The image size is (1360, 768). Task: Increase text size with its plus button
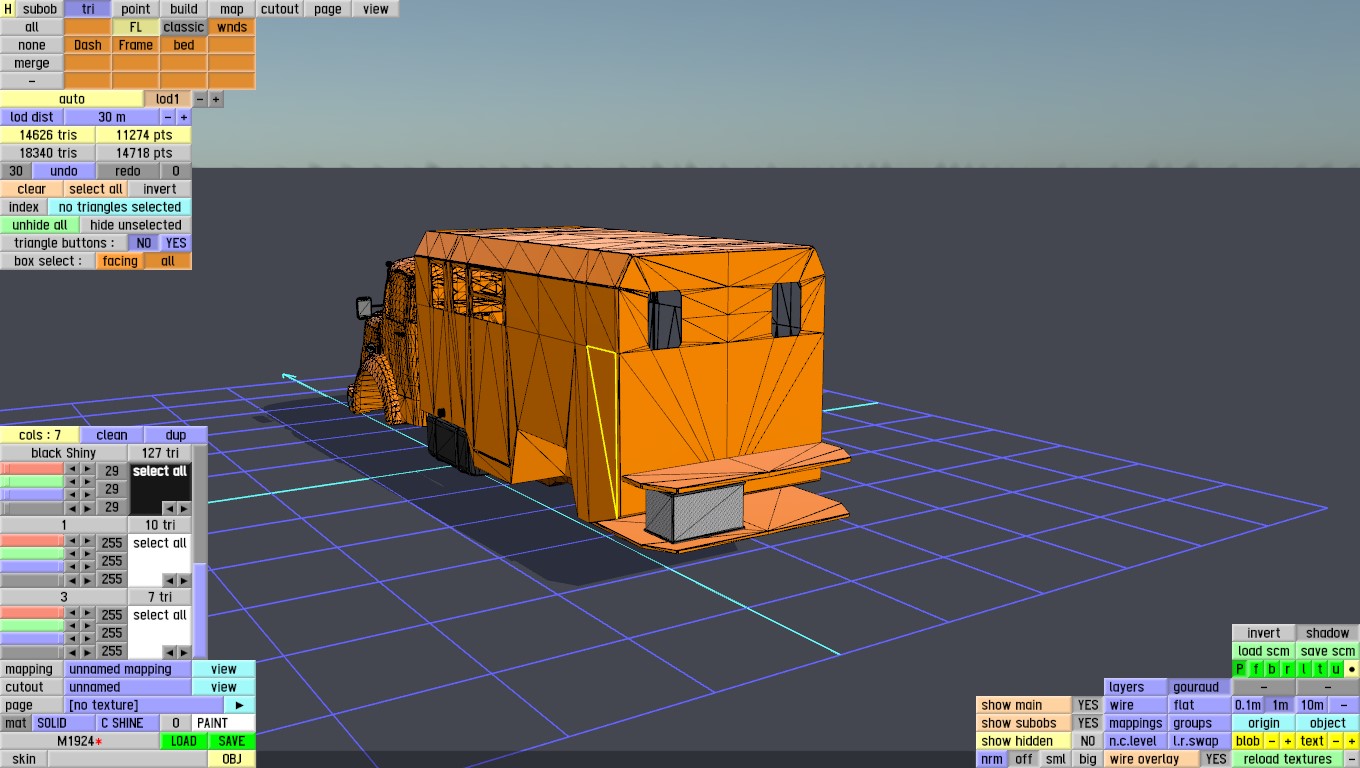coord(1352,741)
